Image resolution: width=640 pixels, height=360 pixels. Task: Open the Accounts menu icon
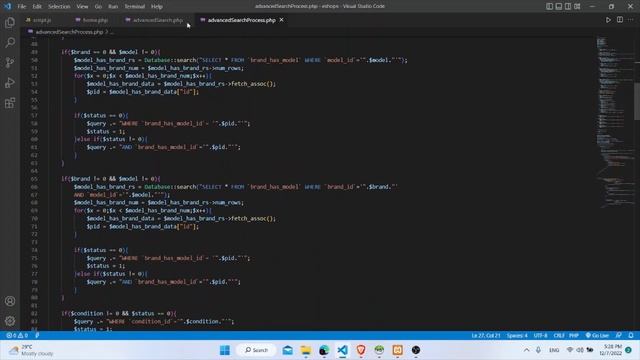tap(10, 301)
